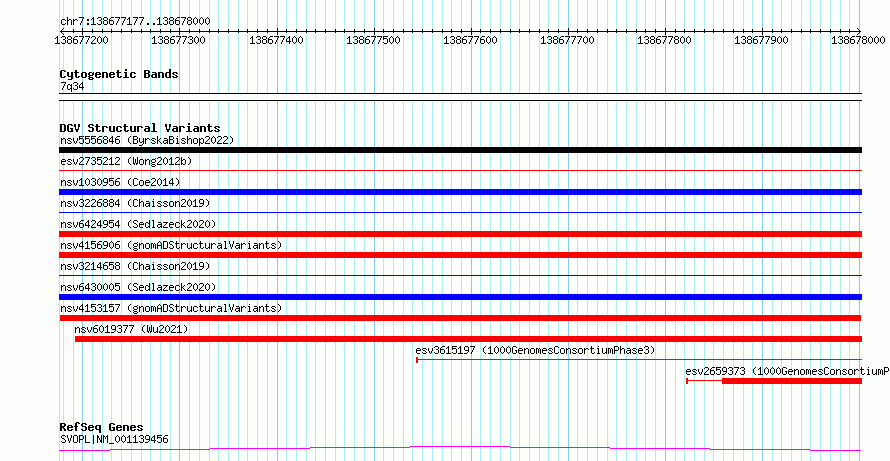
Task: Click the nsv3214658 (Chaisson2019) label
Action: [135, 266]
